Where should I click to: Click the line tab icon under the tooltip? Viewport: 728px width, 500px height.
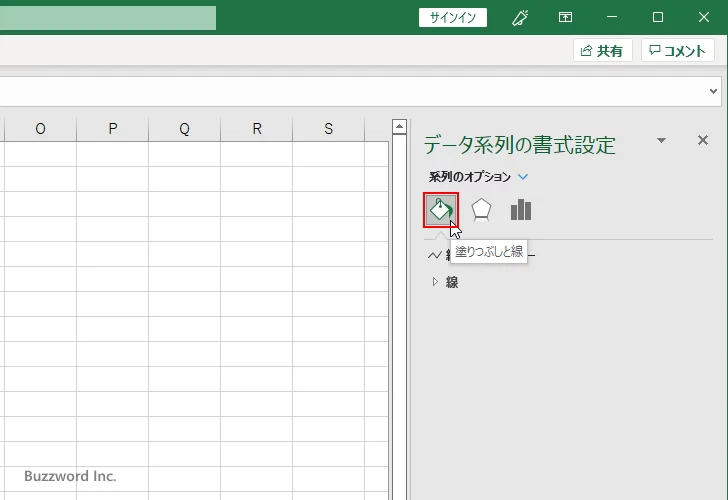click(x=434, y=255)
